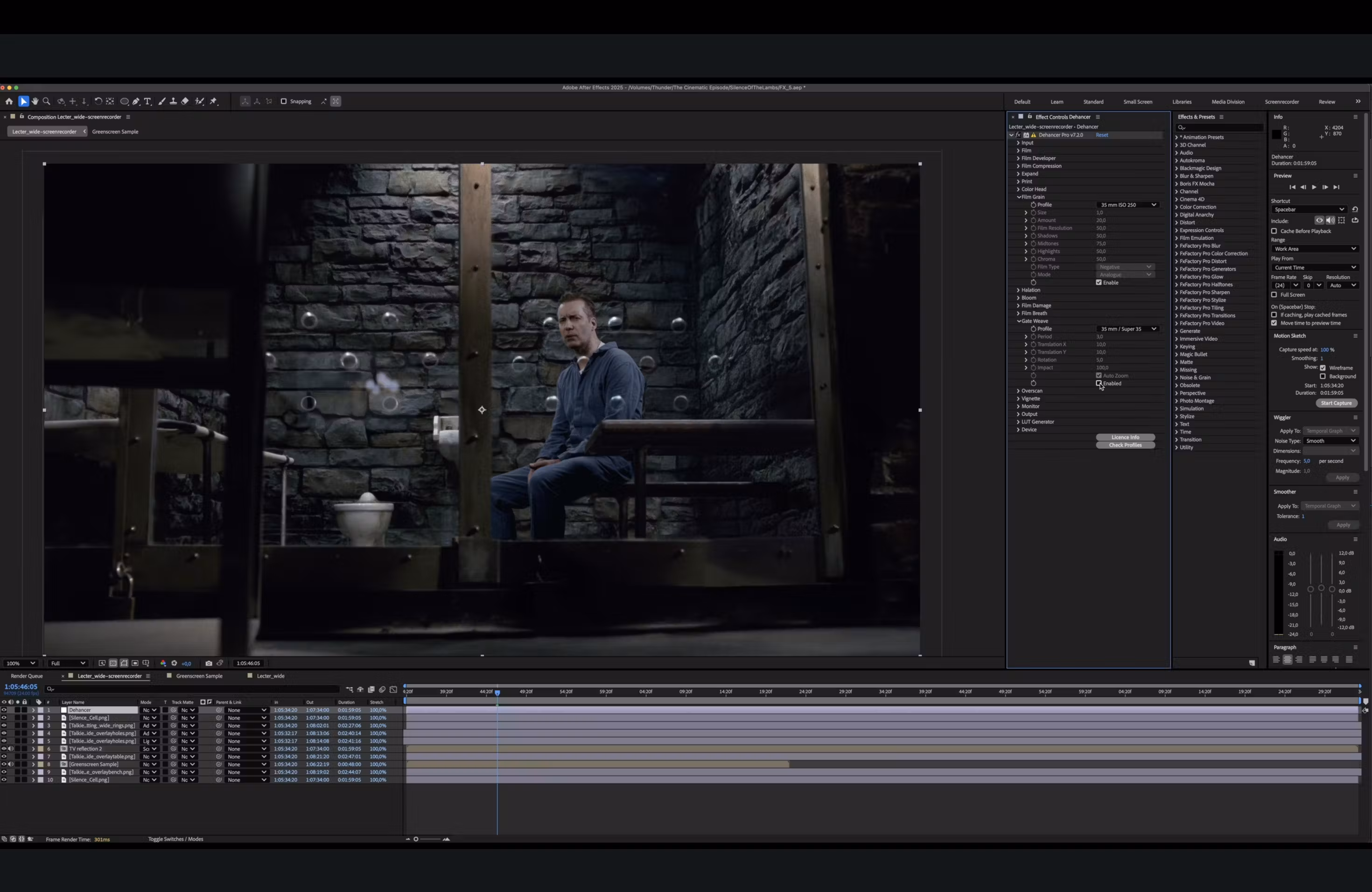Select the Rotation tool
Image resolution: width=1372 pixels, height=892 pixels.
98,101
